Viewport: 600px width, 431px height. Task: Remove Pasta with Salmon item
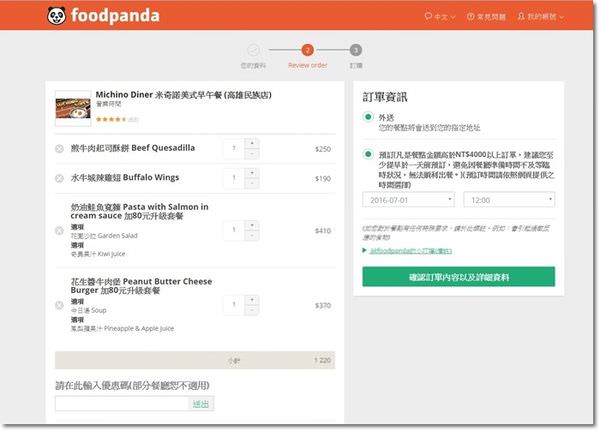(60, 230)
